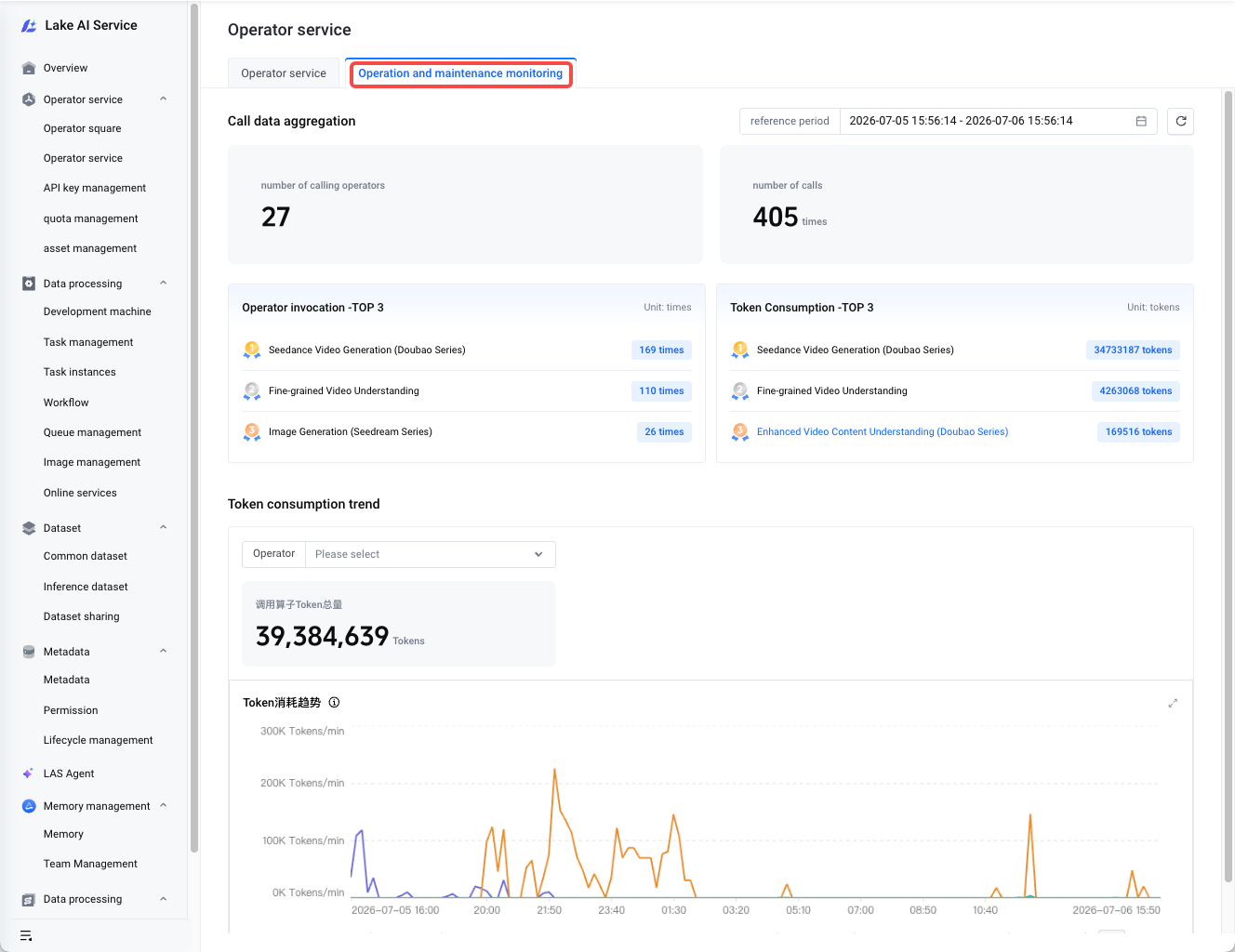Click the LAS Agent sparkle icon
This screenshot has width=1235, height=952.
[x=29, y=773]
